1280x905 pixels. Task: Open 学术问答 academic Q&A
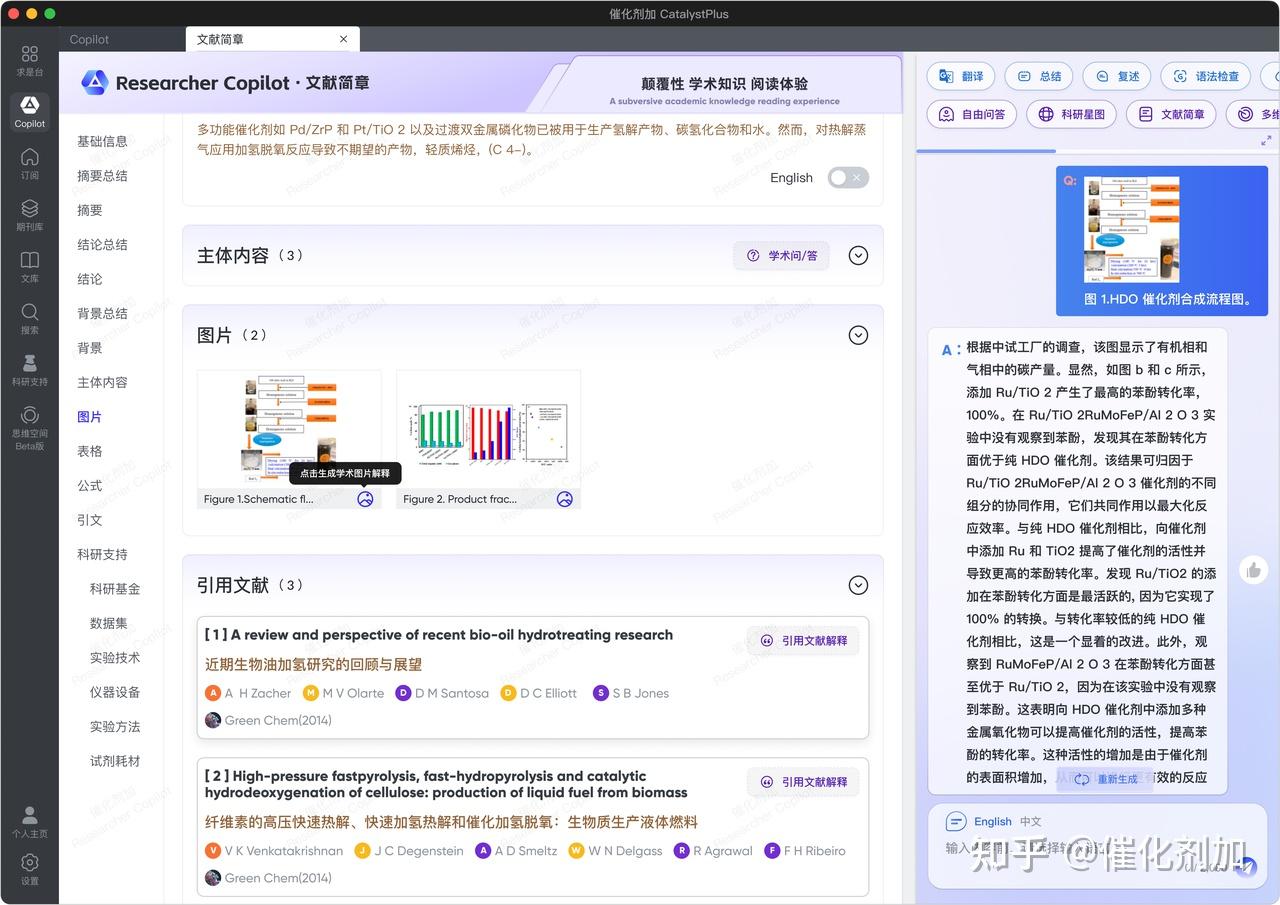click(781, 255)
